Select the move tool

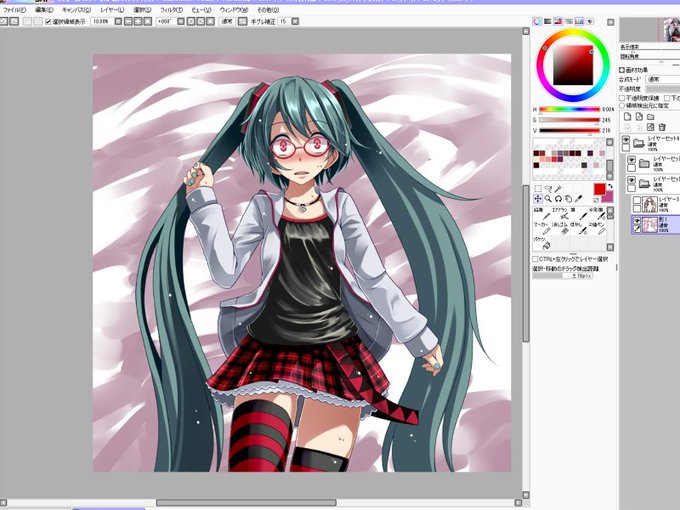pos(538,199)
